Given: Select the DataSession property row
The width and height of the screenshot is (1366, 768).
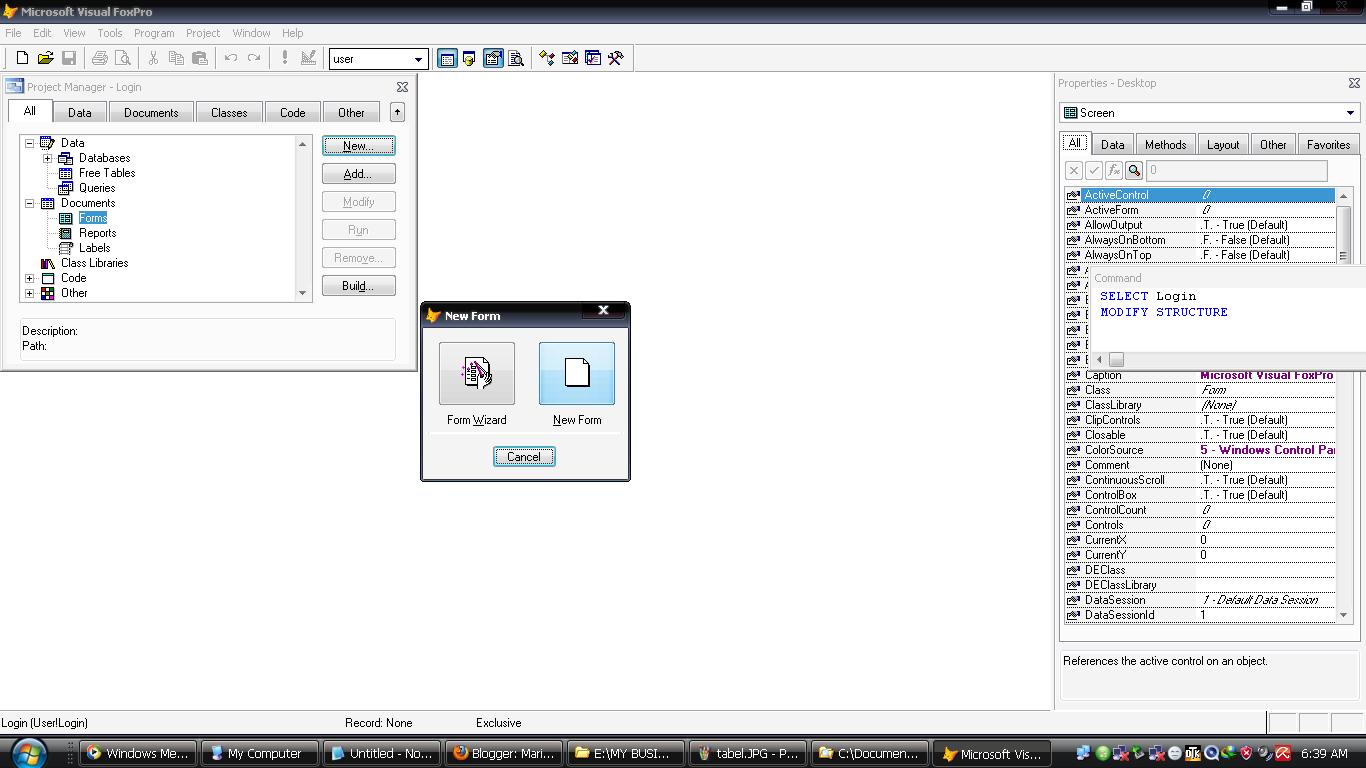Looking at the screenshot, I should coord(1200,600).
